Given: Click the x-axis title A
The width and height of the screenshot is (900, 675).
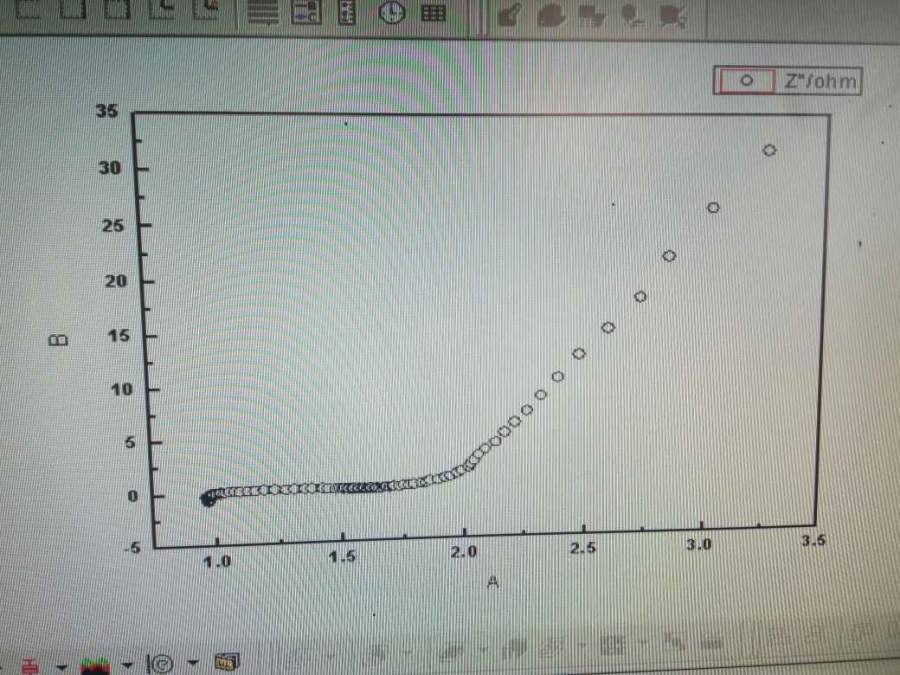Looking at the screenshot, I should pos(492,583).
